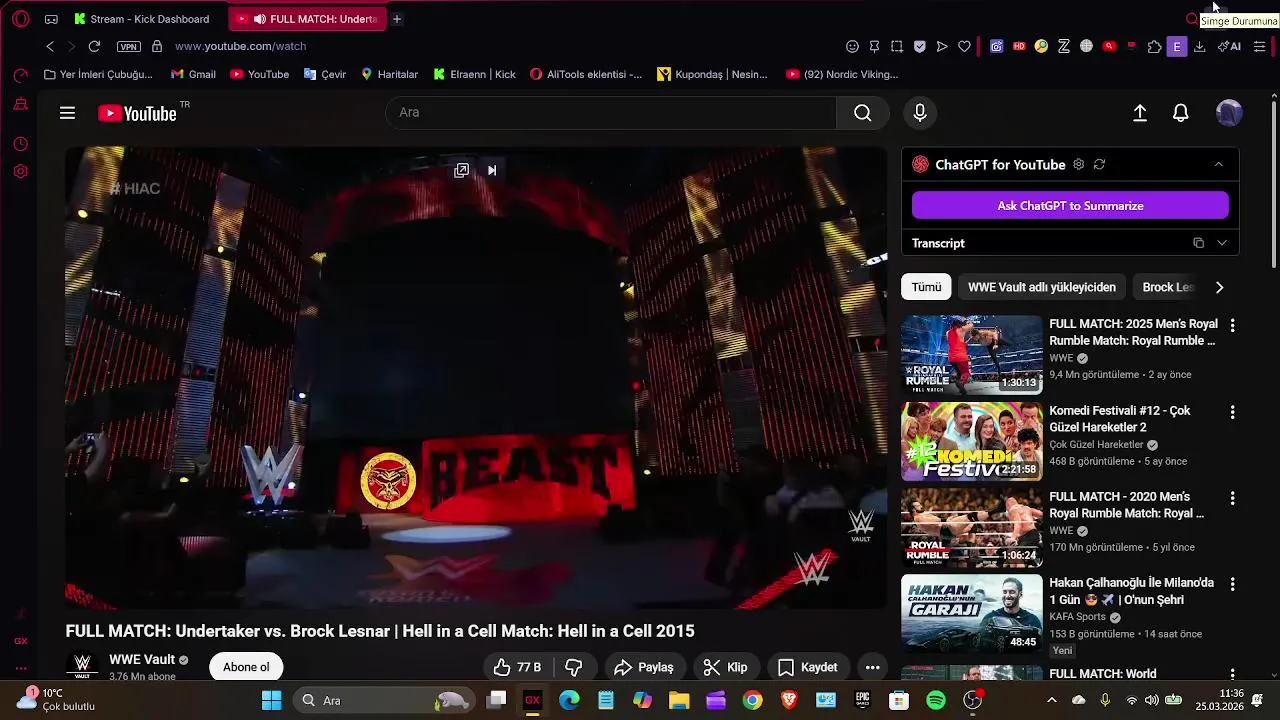Open options for Komedi Festivali #12 video
Screen dimensions: 1280x720
coord(1232,412)
